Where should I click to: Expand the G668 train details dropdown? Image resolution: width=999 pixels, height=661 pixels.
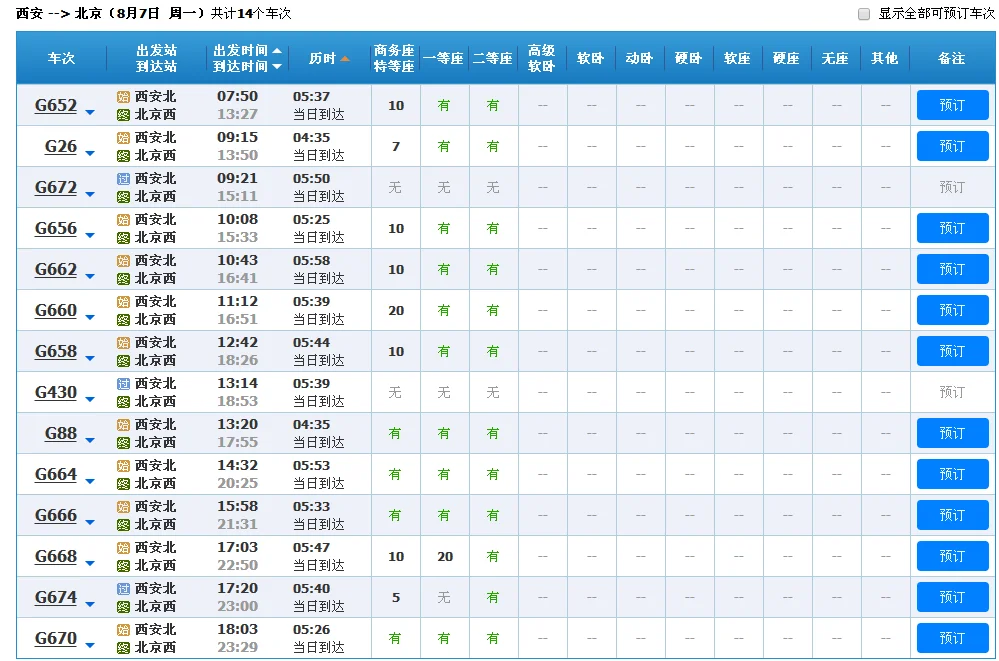tap(89, 561)
